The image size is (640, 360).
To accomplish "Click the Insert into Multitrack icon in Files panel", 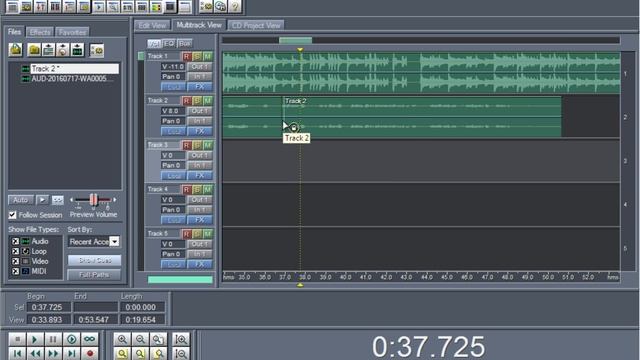I will pyautogui.click(x=49, y=50).
